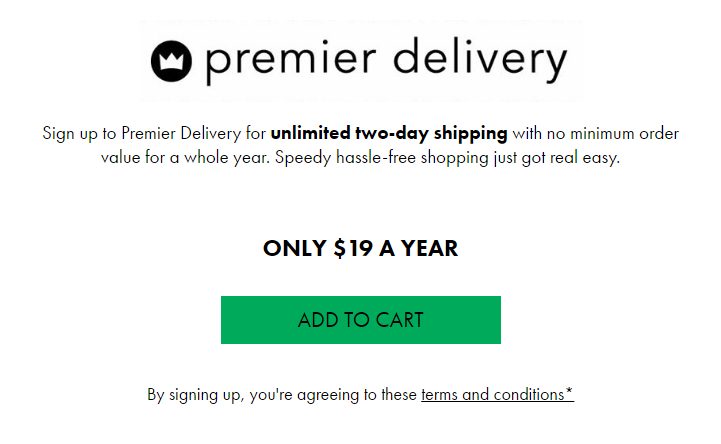
Task: Open the terms and conditions link
Action: click(x=497, y=395)
